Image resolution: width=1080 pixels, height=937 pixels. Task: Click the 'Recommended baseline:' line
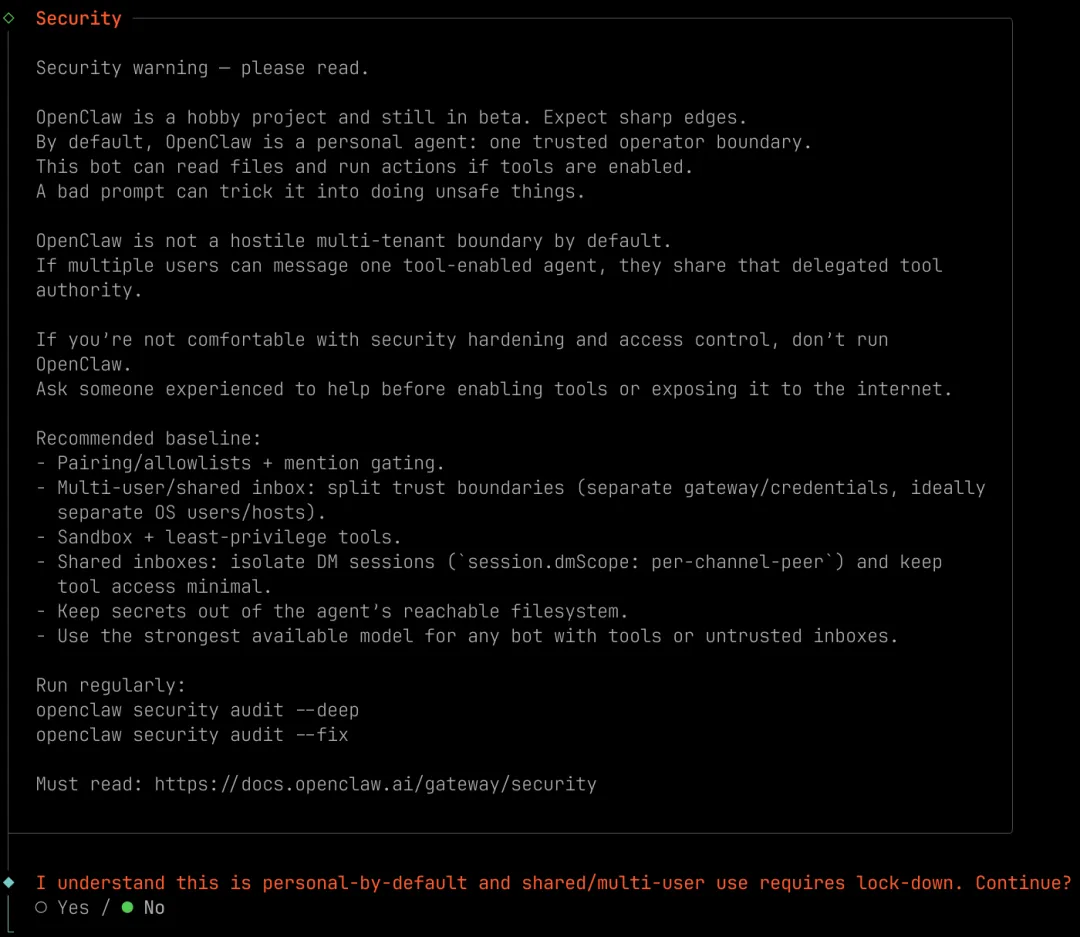(x=149, y=438)
